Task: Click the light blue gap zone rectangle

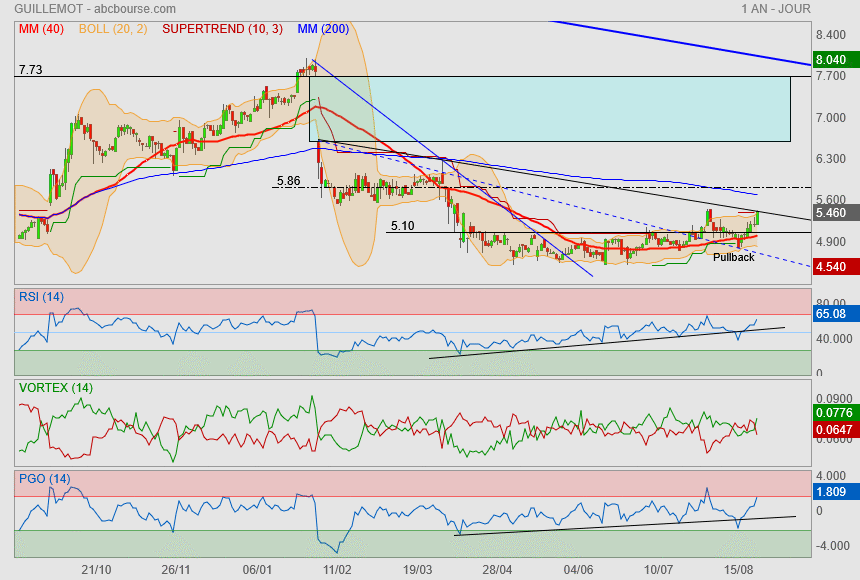Action: click(550, 108)
